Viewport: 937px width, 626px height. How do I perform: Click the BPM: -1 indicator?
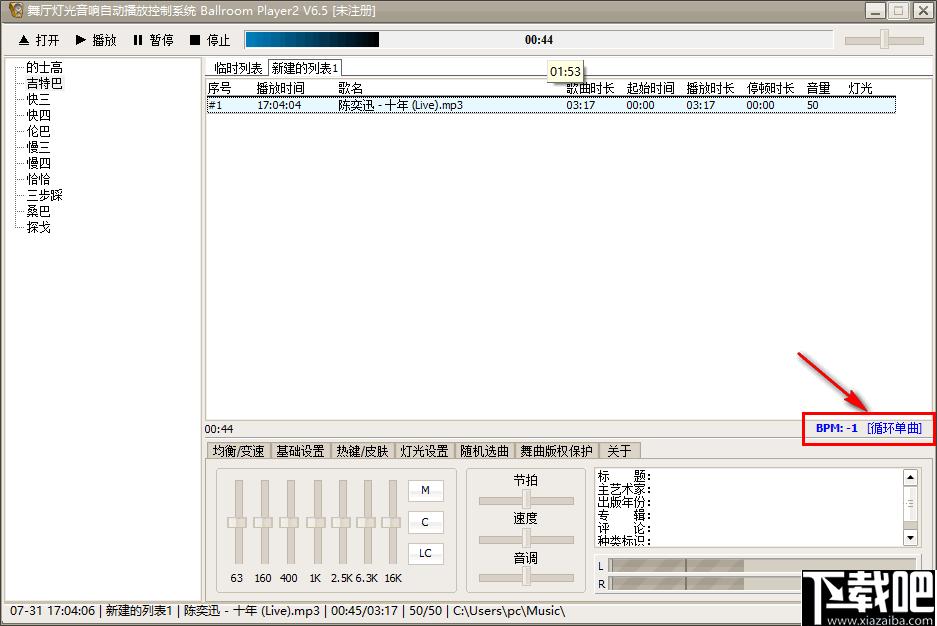837,428
